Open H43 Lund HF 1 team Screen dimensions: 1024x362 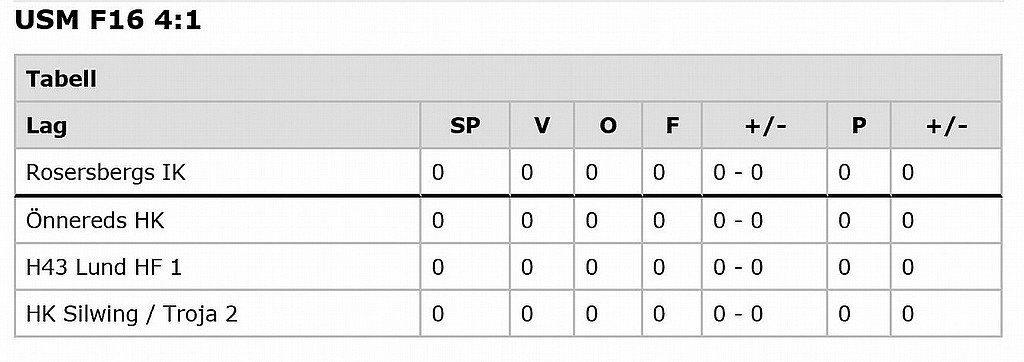point(104,267)
